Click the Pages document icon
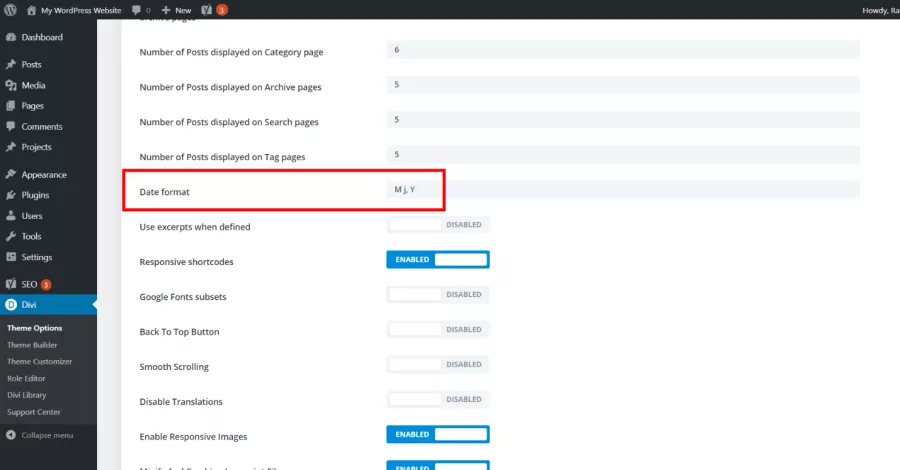 tap(11, 106)
